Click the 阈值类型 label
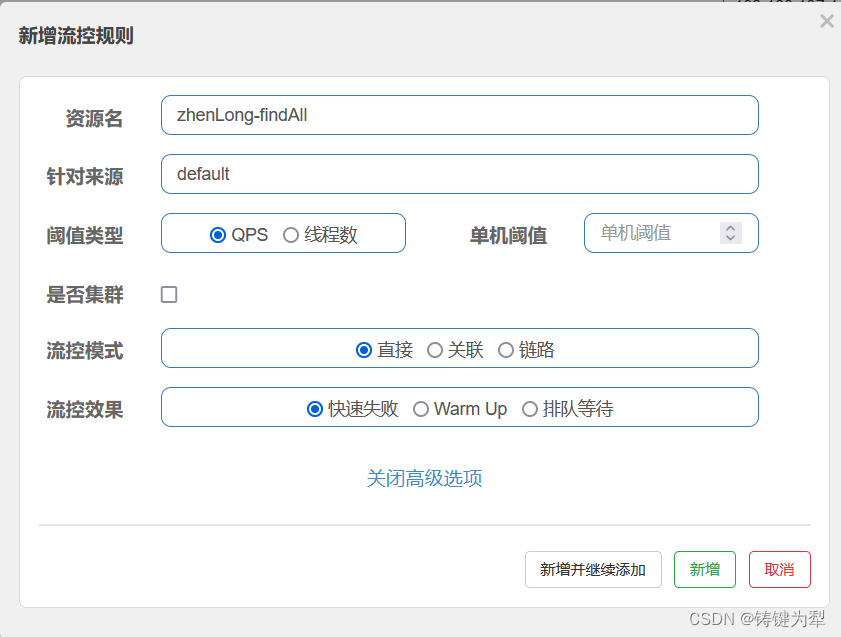 click(x=85, y=236)
